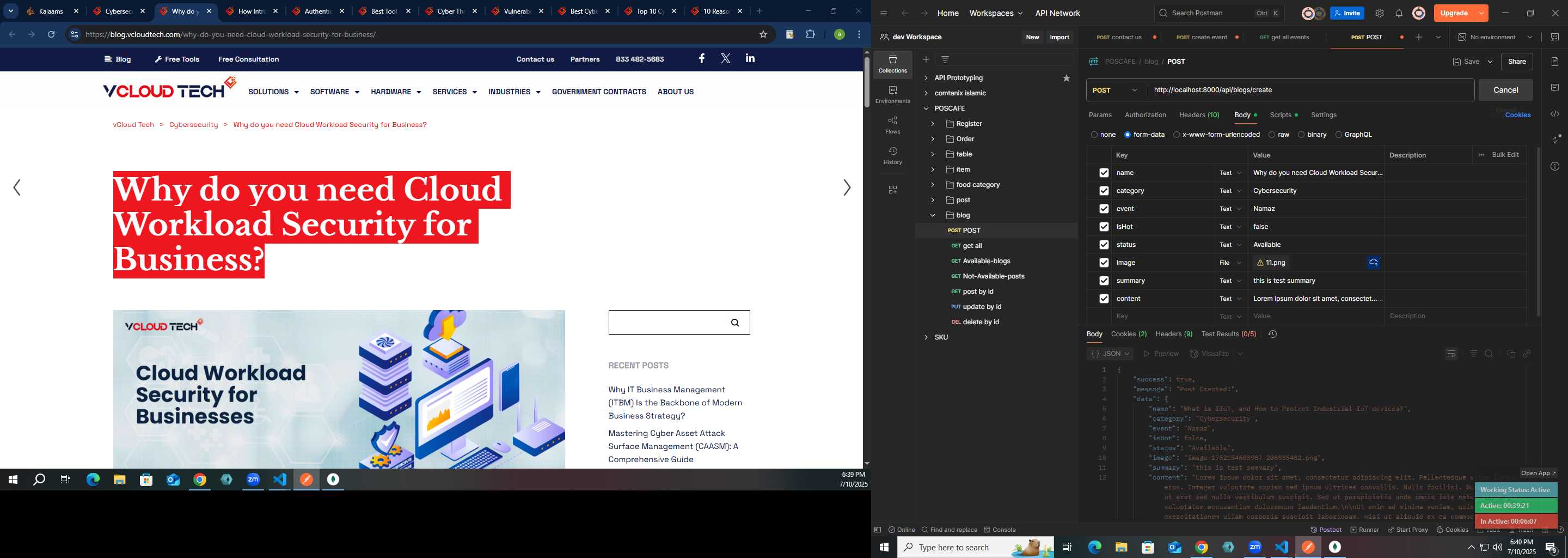Open the Postman notifications bell
The width and height of the screenshot is (1568, 558).
tap(1399, 13)
